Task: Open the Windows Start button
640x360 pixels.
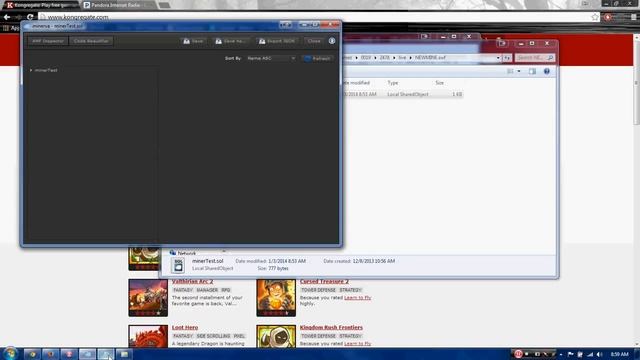Action: (10, 353)
